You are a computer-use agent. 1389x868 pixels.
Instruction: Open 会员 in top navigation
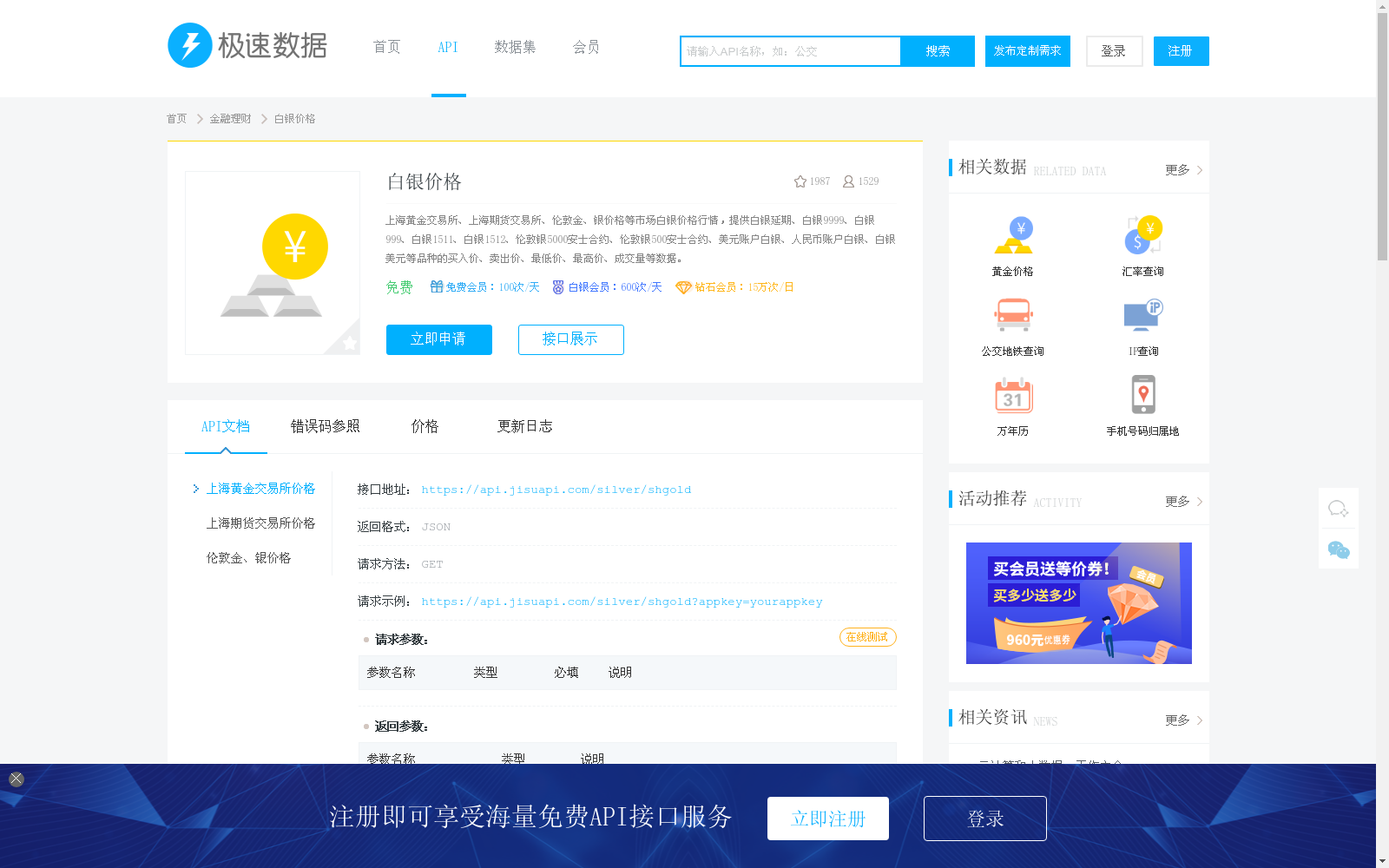(586, 47)
